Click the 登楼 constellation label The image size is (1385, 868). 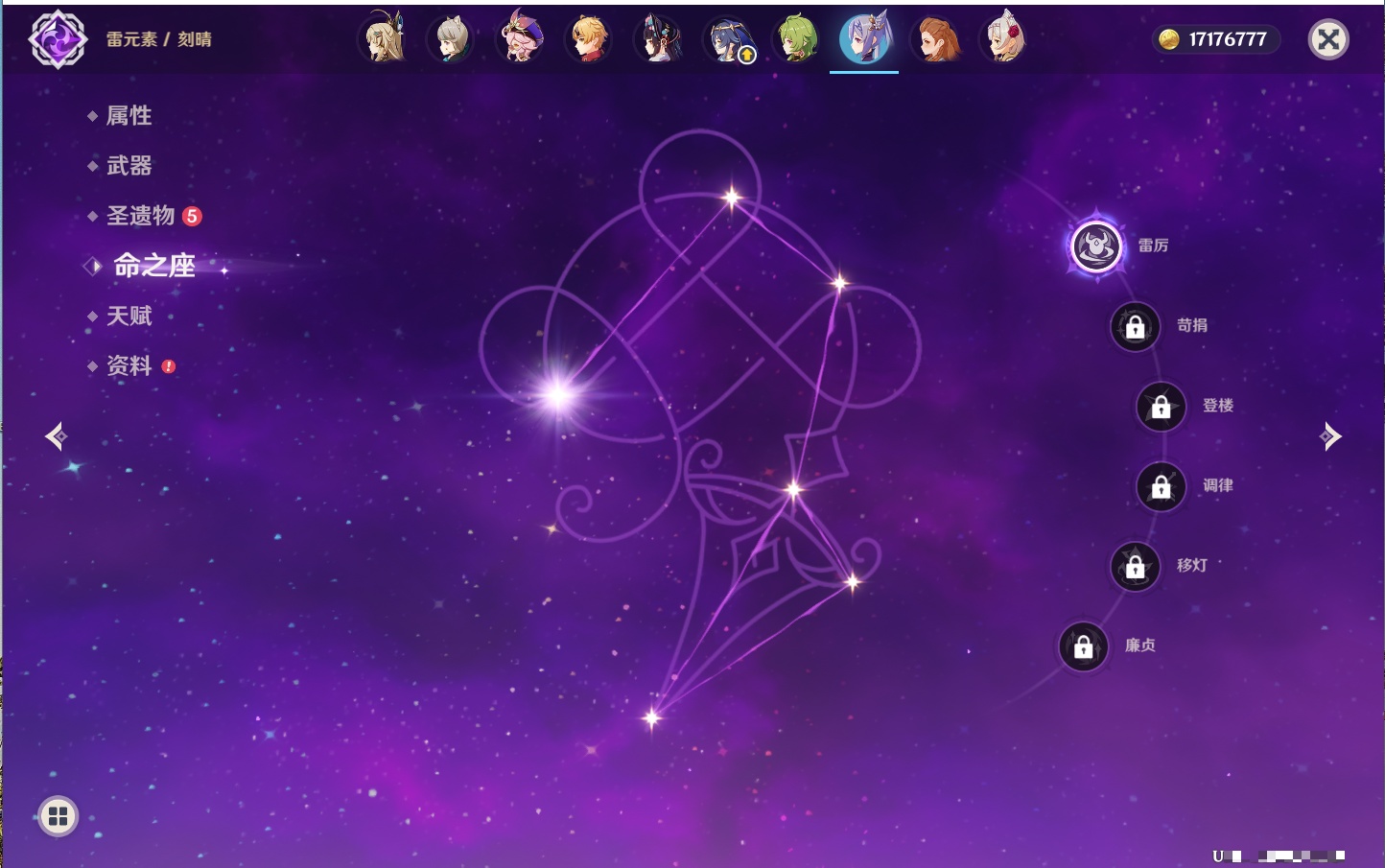point(1218,405)
